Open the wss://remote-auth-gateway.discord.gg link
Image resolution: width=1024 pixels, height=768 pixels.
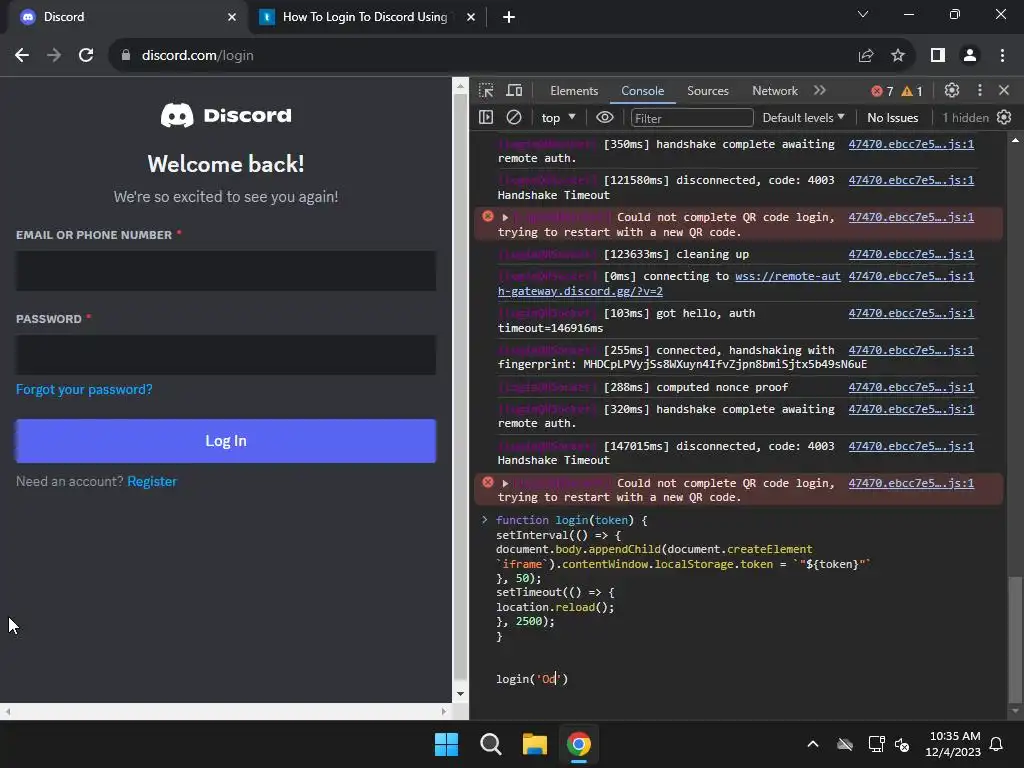click(788, 276)
